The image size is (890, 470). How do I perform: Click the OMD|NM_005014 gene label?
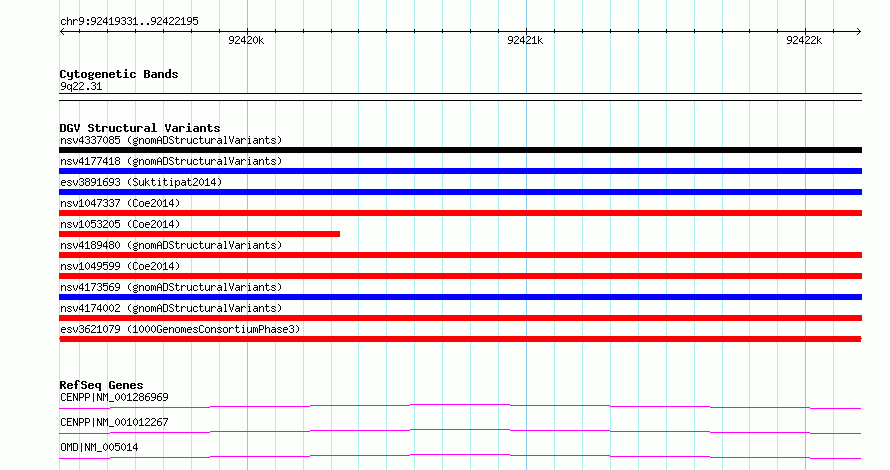(x=99, y=447)
